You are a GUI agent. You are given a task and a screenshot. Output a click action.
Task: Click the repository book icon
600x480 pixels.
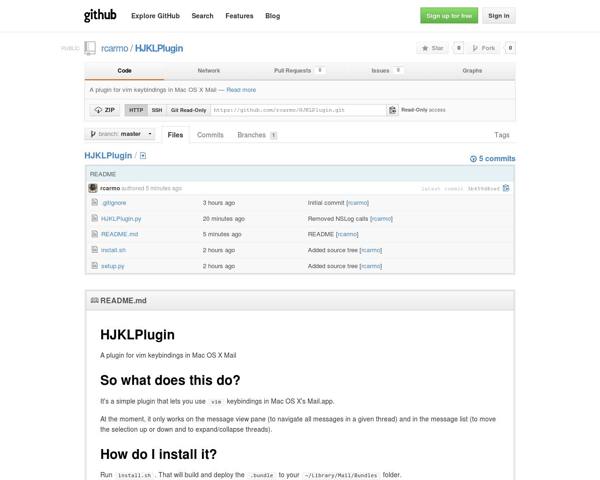[91, 47]
